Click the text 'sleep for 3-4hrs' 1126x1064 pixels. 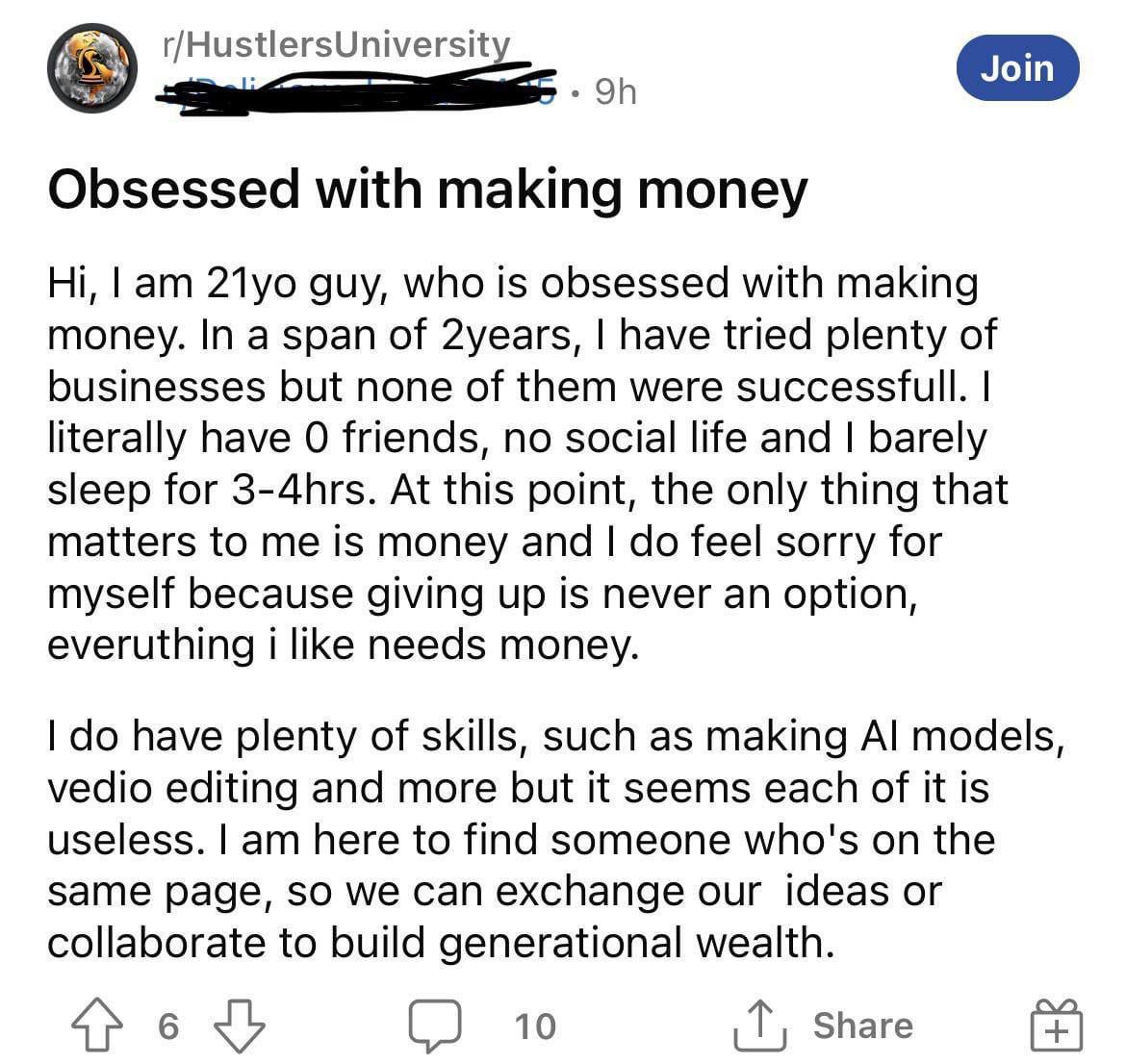pos(207,491)
